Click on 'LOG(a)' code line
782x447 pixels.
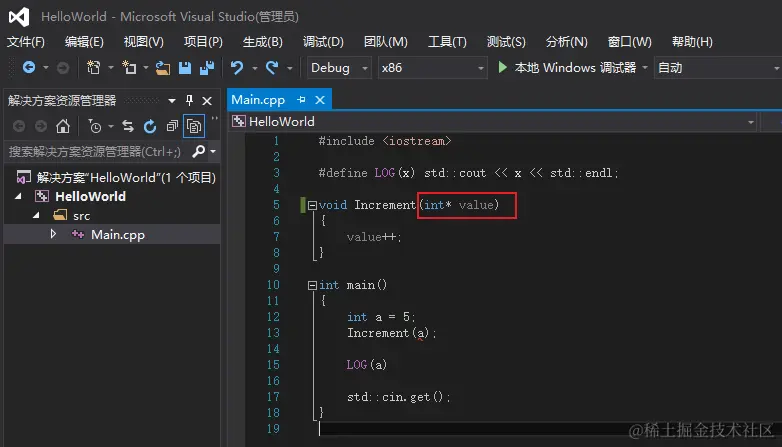click(x=367, y=365)
